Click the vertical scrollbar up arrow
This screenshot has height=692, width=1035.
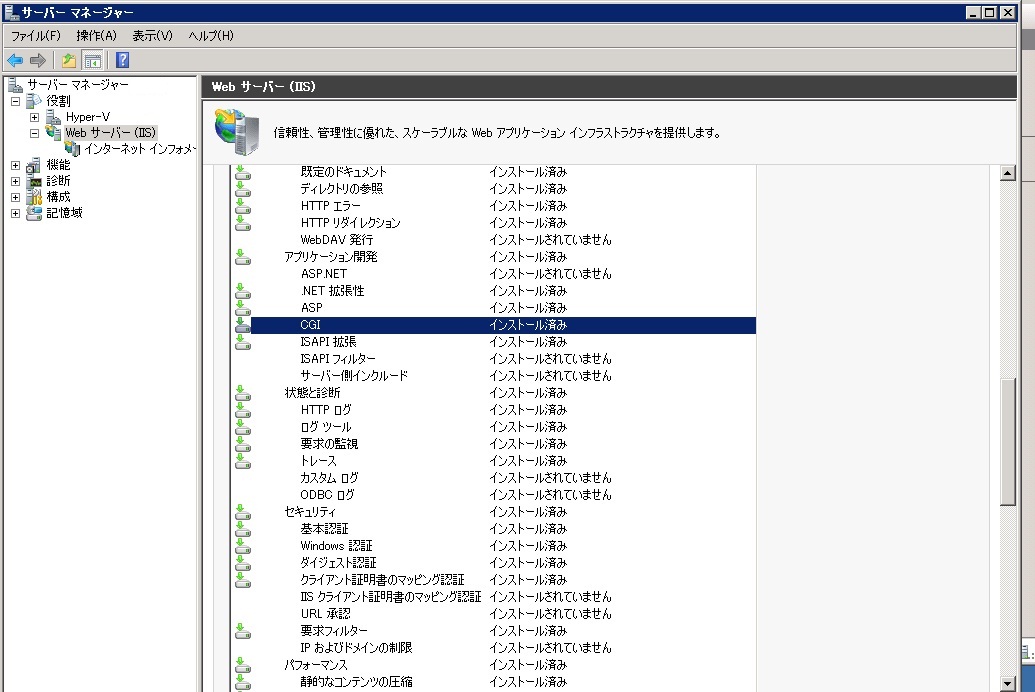tap(1007, 174)
